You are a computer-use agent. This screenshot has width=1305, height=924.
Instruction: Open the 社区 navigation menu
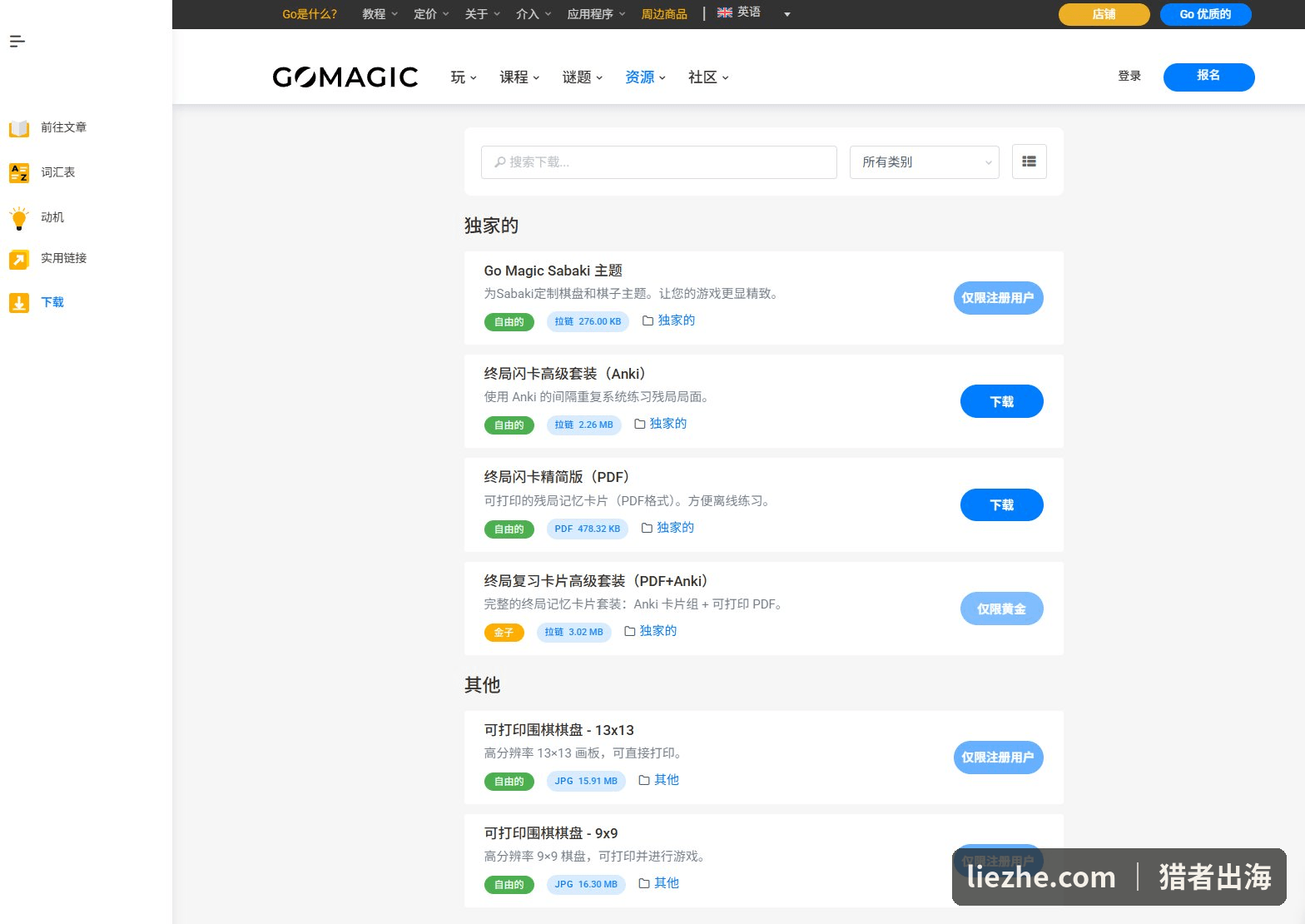click(x=708, y=77)
